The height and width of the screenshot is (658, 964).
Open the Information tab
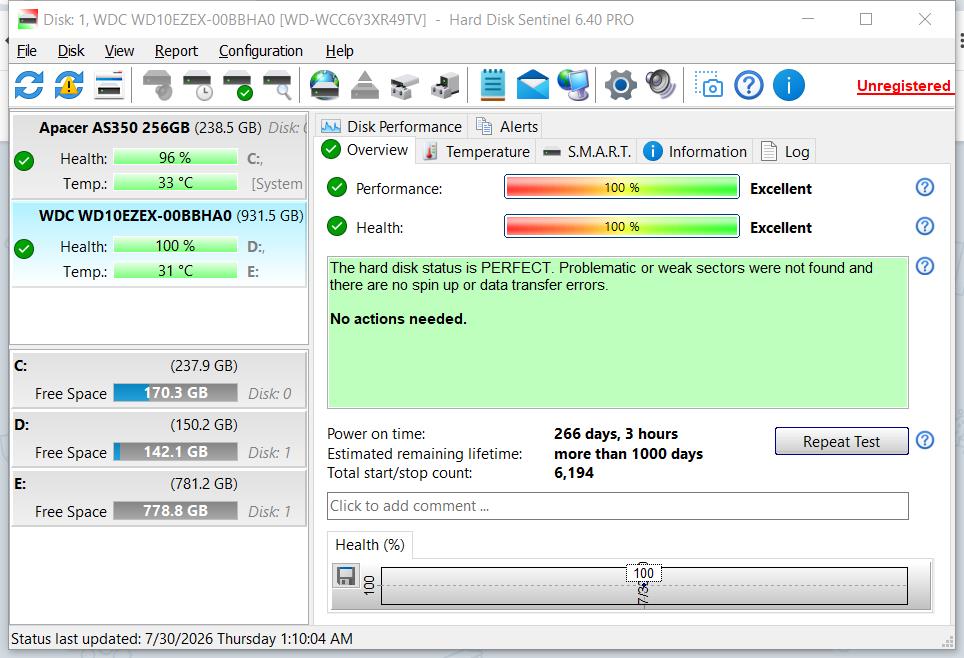point(695,151)
